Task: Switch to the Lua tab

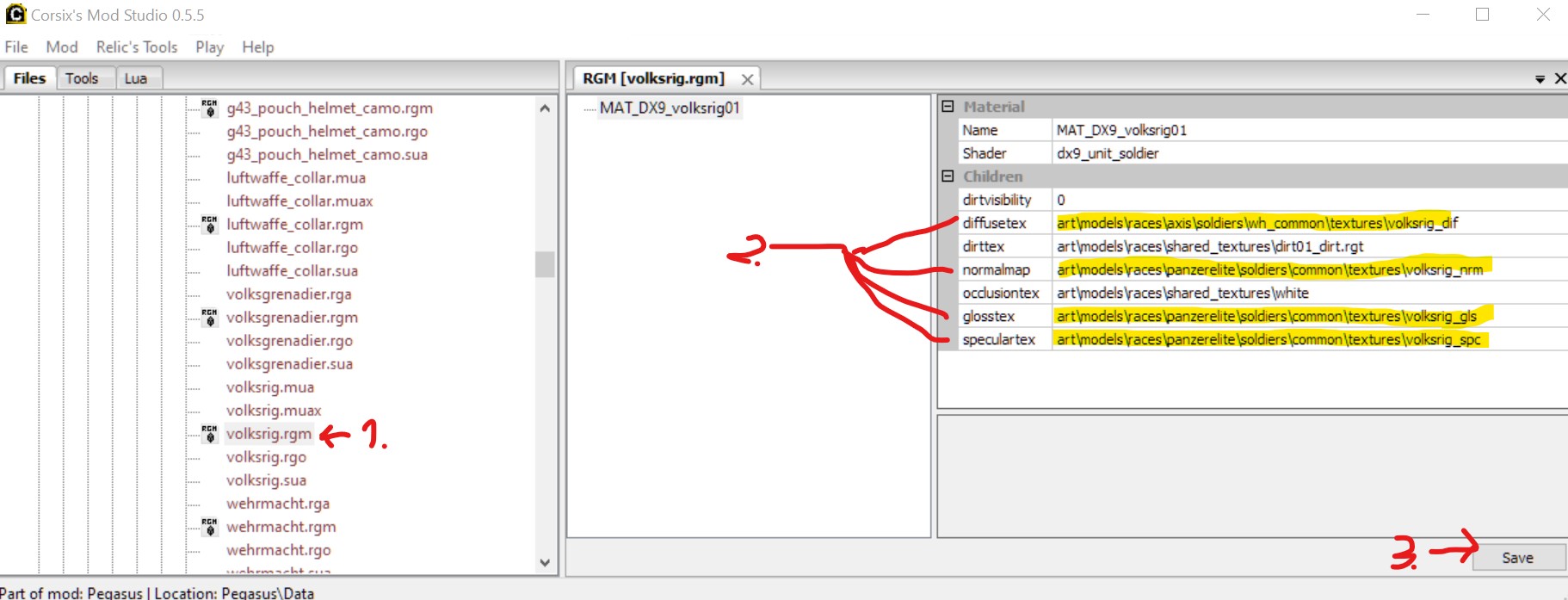Action: [x=135, y=78]
